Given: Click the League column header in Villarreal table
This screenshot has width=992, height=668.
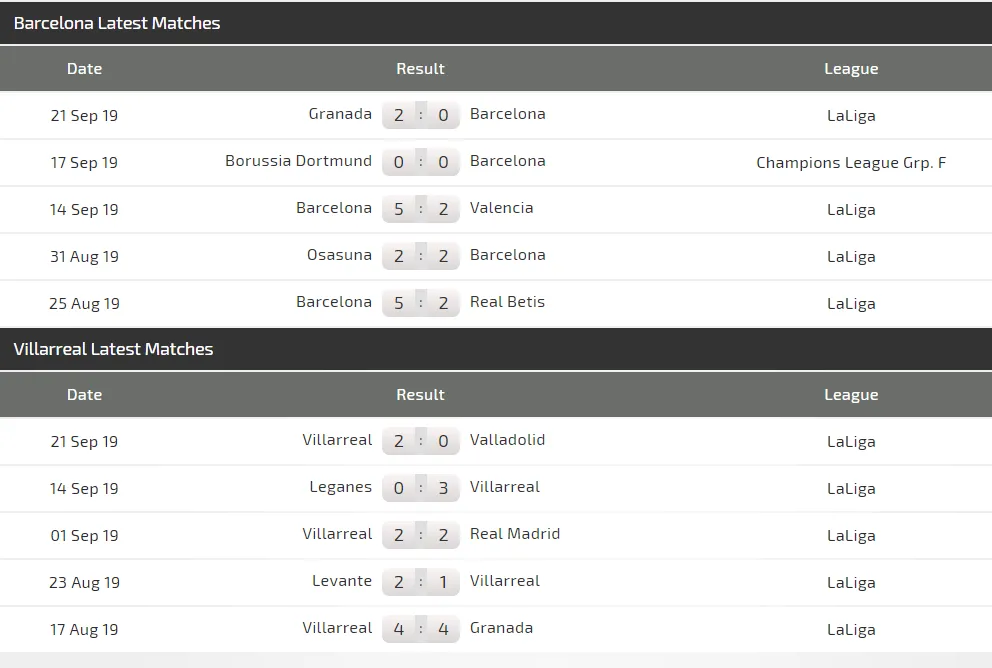Looking at the screenshot, I should (x=851, y=395).
